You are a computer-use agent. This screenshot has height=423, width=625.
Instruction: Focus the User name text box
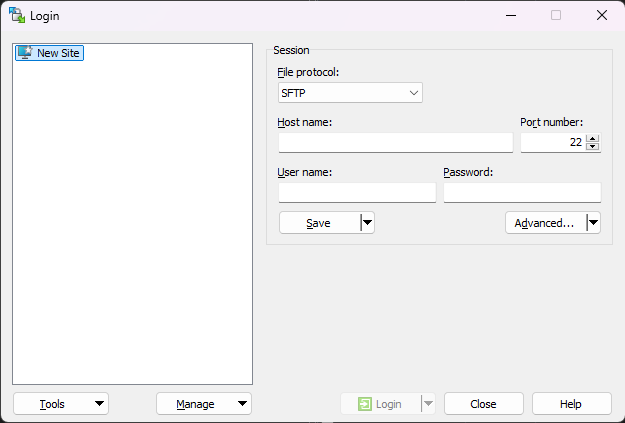click(357, 193)
